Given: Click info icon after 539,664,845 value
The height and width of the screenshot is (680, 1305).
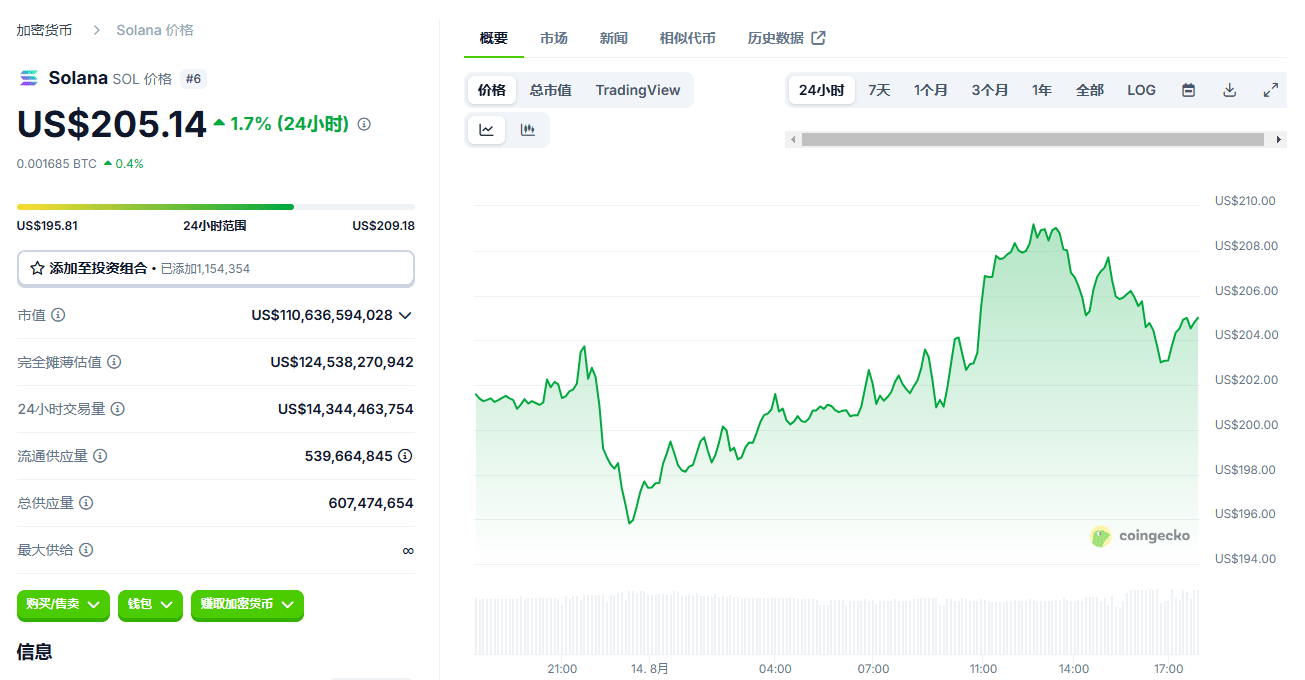Looking at the screenshot, I should tap(405, 456).
